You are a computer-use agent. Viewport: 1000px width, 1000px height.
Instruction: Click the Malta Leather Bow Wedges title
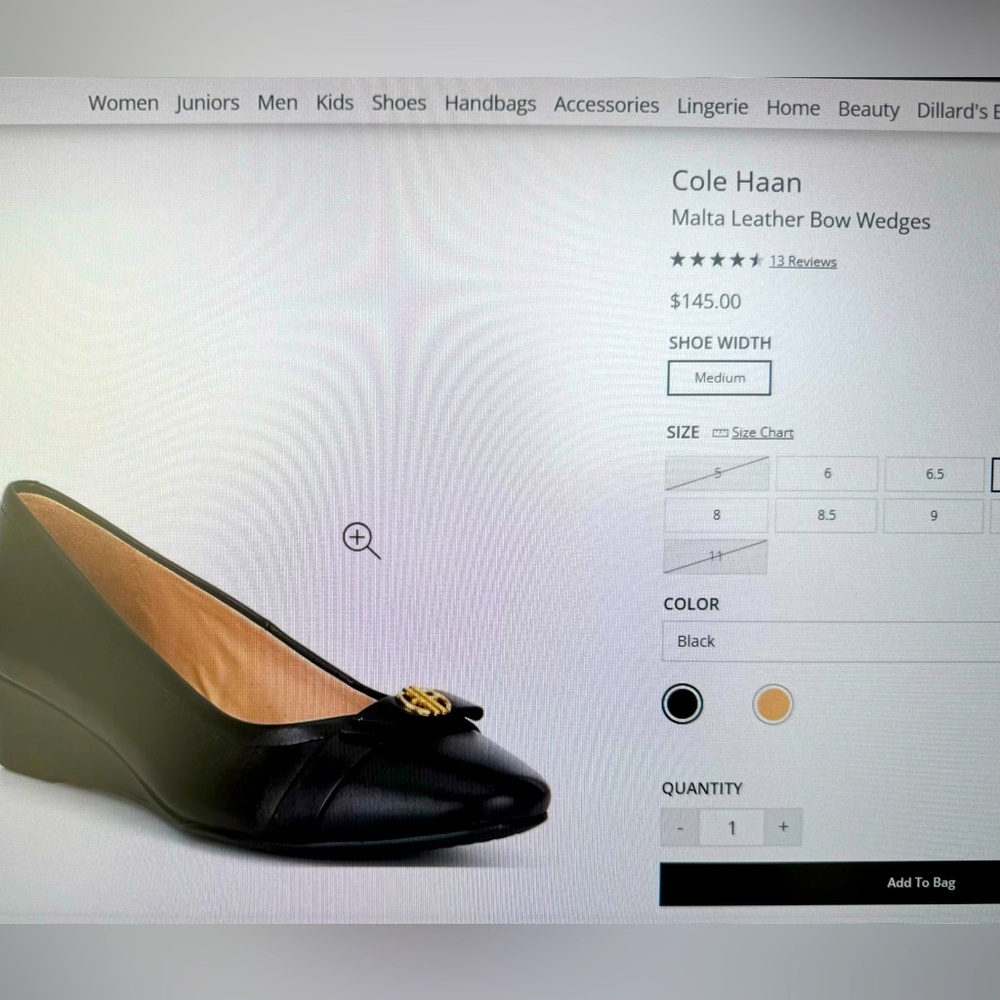point(800,220)
